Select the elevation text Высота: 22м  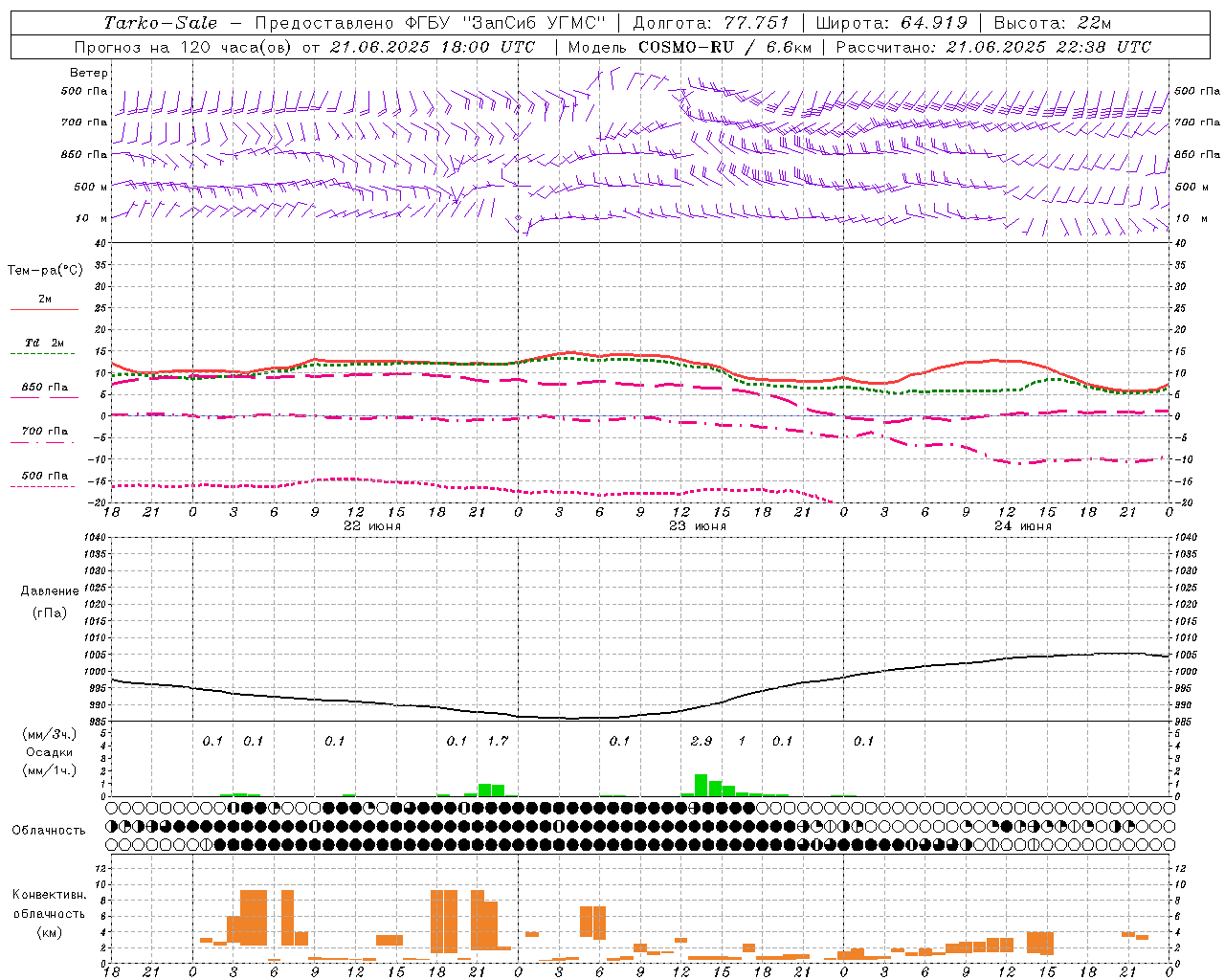(x=1053, y=23)
